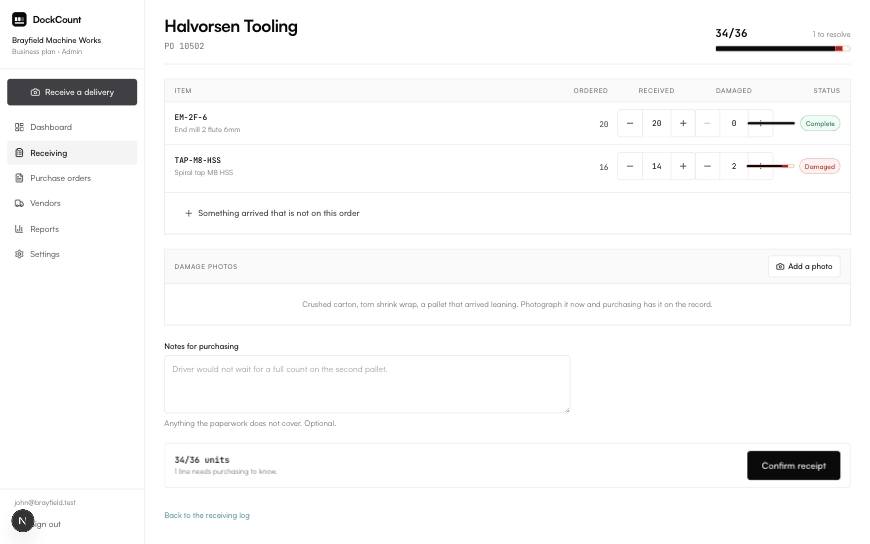Click the Dashboard grid icon
This screenshot has width=870, height=544.
(x=19, y=127)
